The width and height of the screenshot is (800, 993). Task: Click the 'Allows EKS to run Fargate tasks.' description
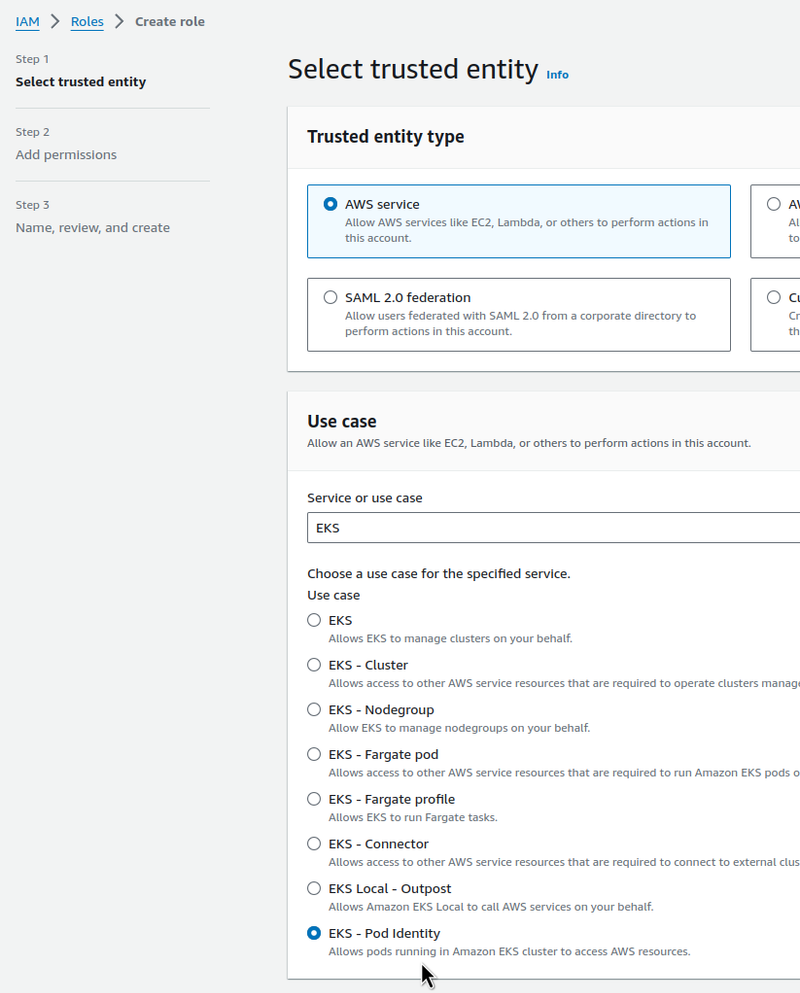point(413,818)
